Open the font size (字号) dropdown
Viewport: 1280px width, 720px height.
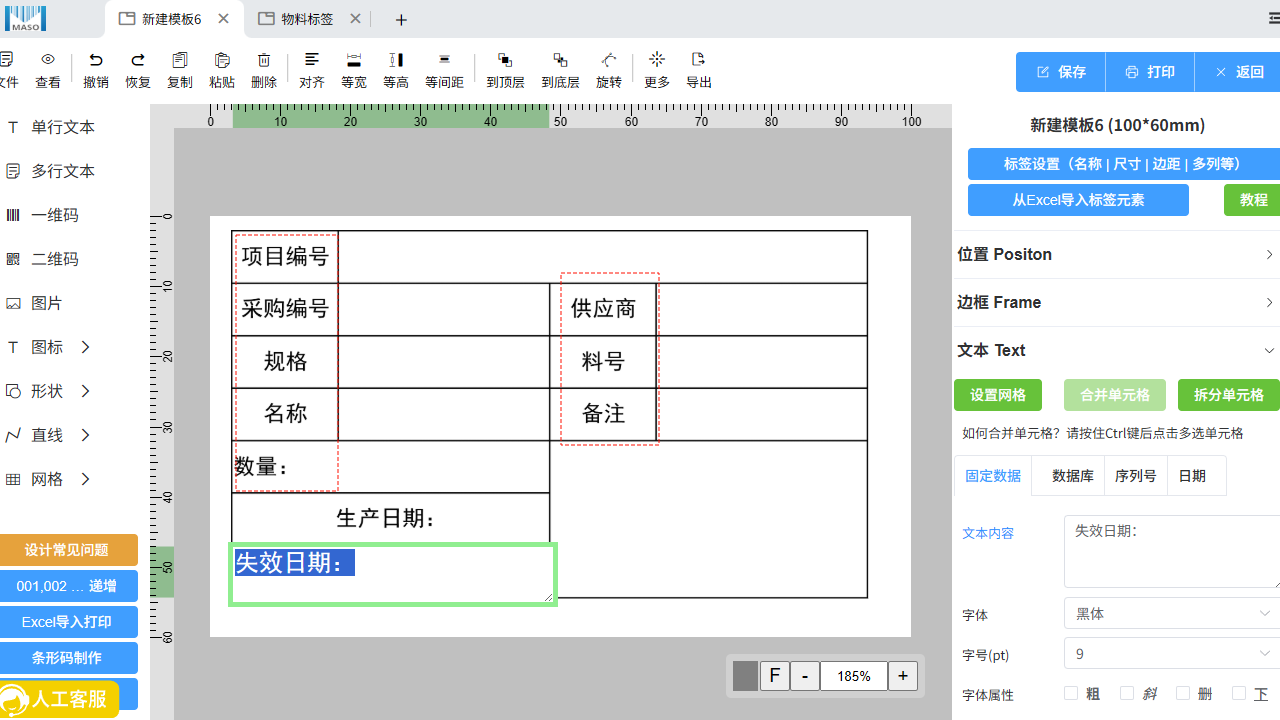[x=1172, y=654]
